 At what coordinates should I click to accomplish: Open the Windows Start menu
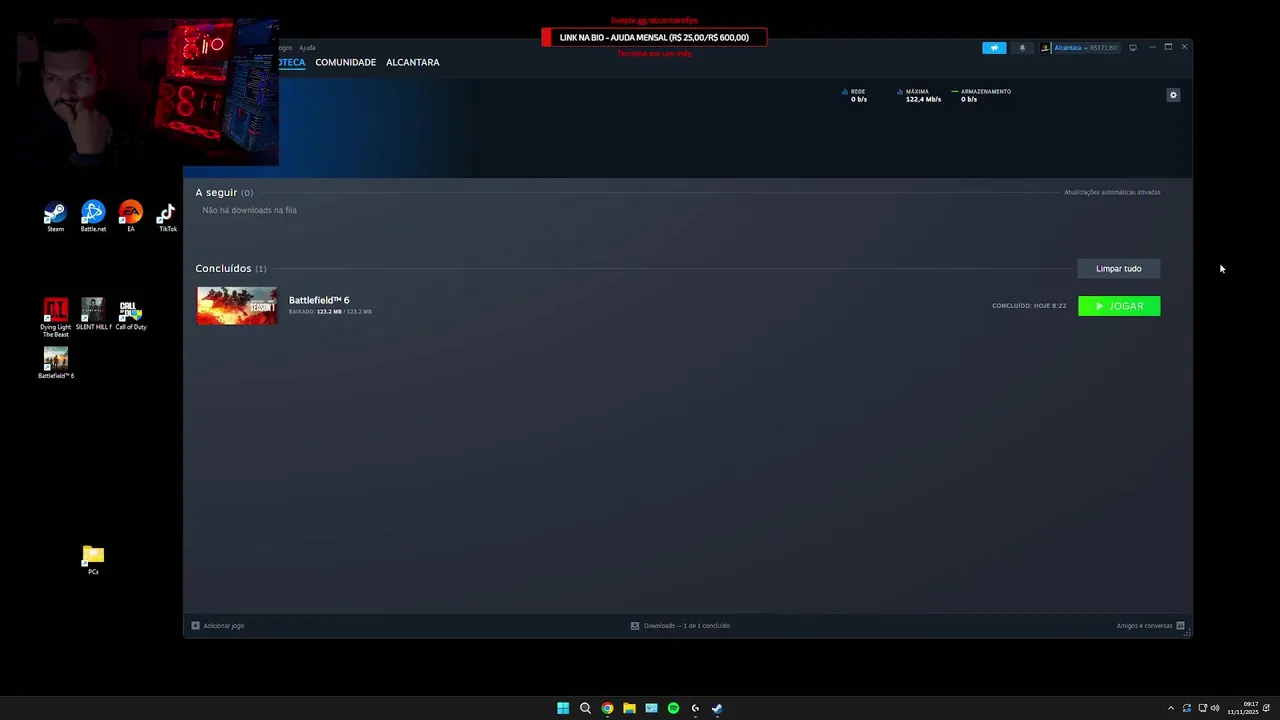pyautogui.click(x=563, y=708)
